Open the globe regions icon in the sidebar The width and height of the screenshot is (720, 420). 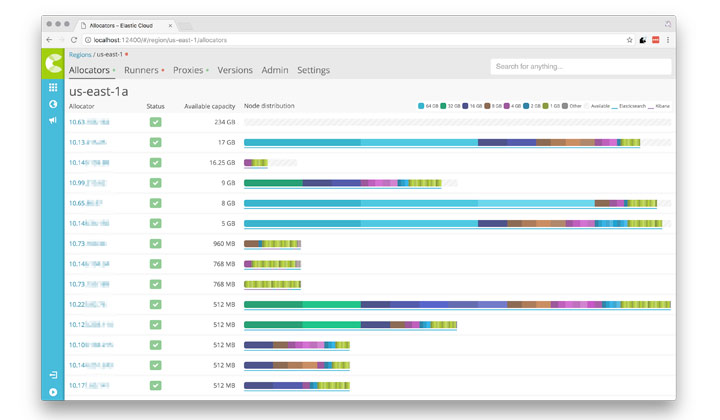coord(53,104)
